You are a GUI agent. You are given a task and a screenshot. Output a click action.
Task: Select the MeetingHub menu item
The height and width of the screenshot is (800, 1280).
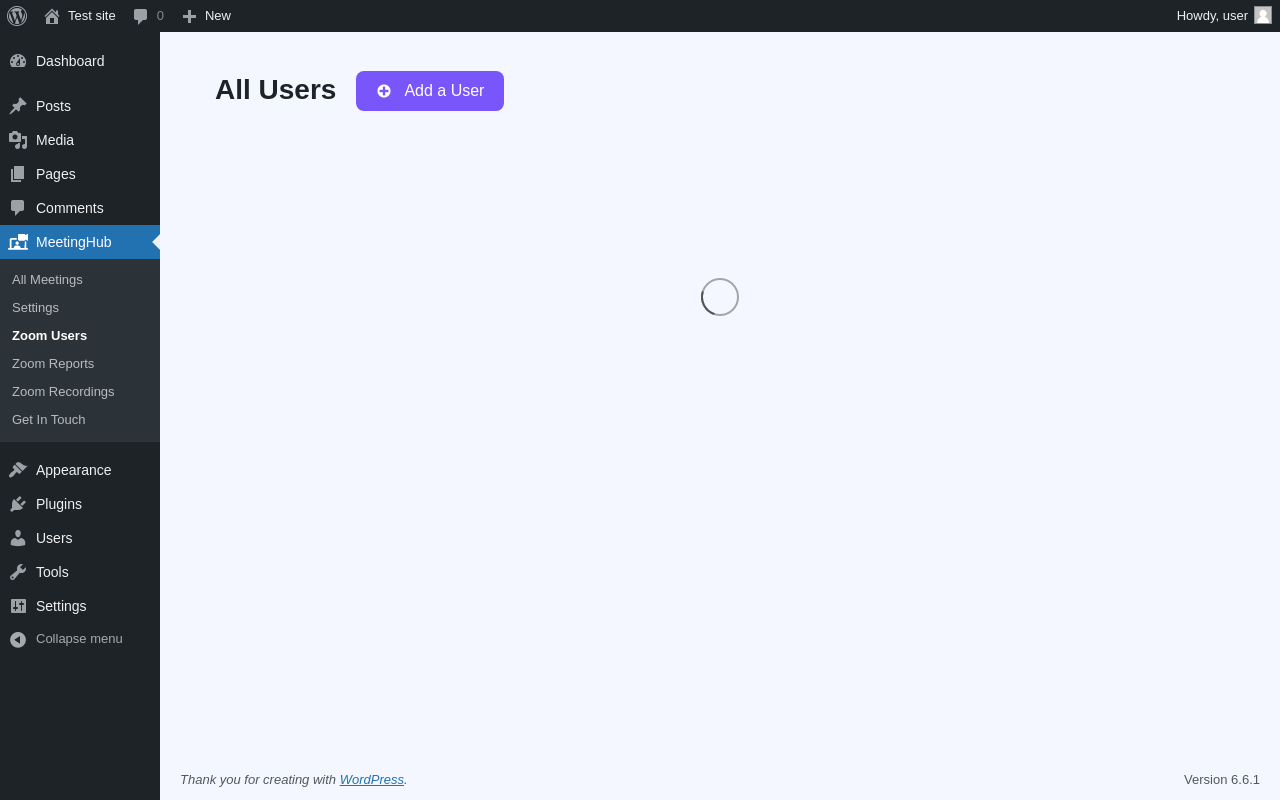[x=80, y=242]
